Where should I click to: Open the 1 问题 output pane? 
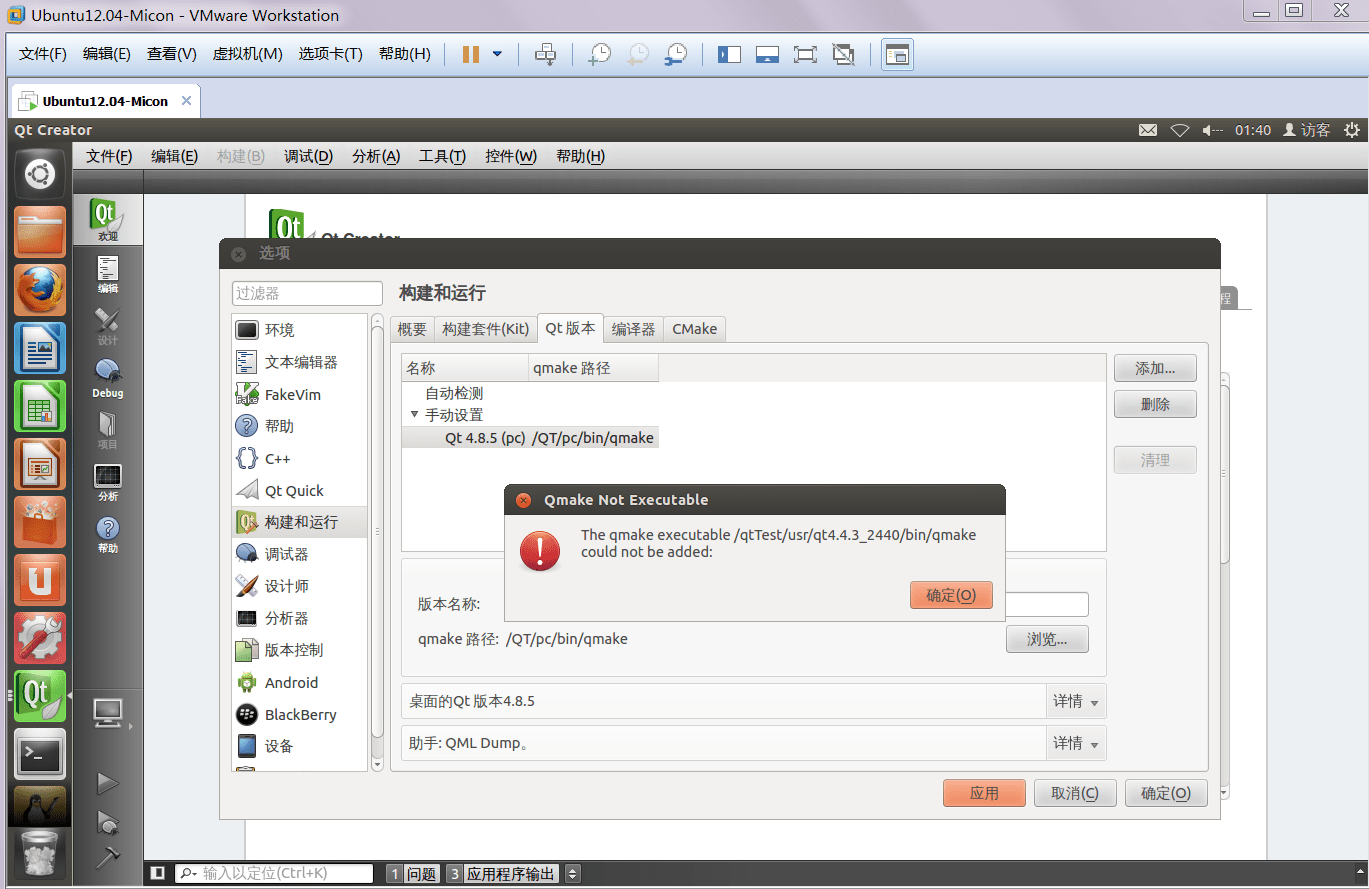[x=413, y=873]
